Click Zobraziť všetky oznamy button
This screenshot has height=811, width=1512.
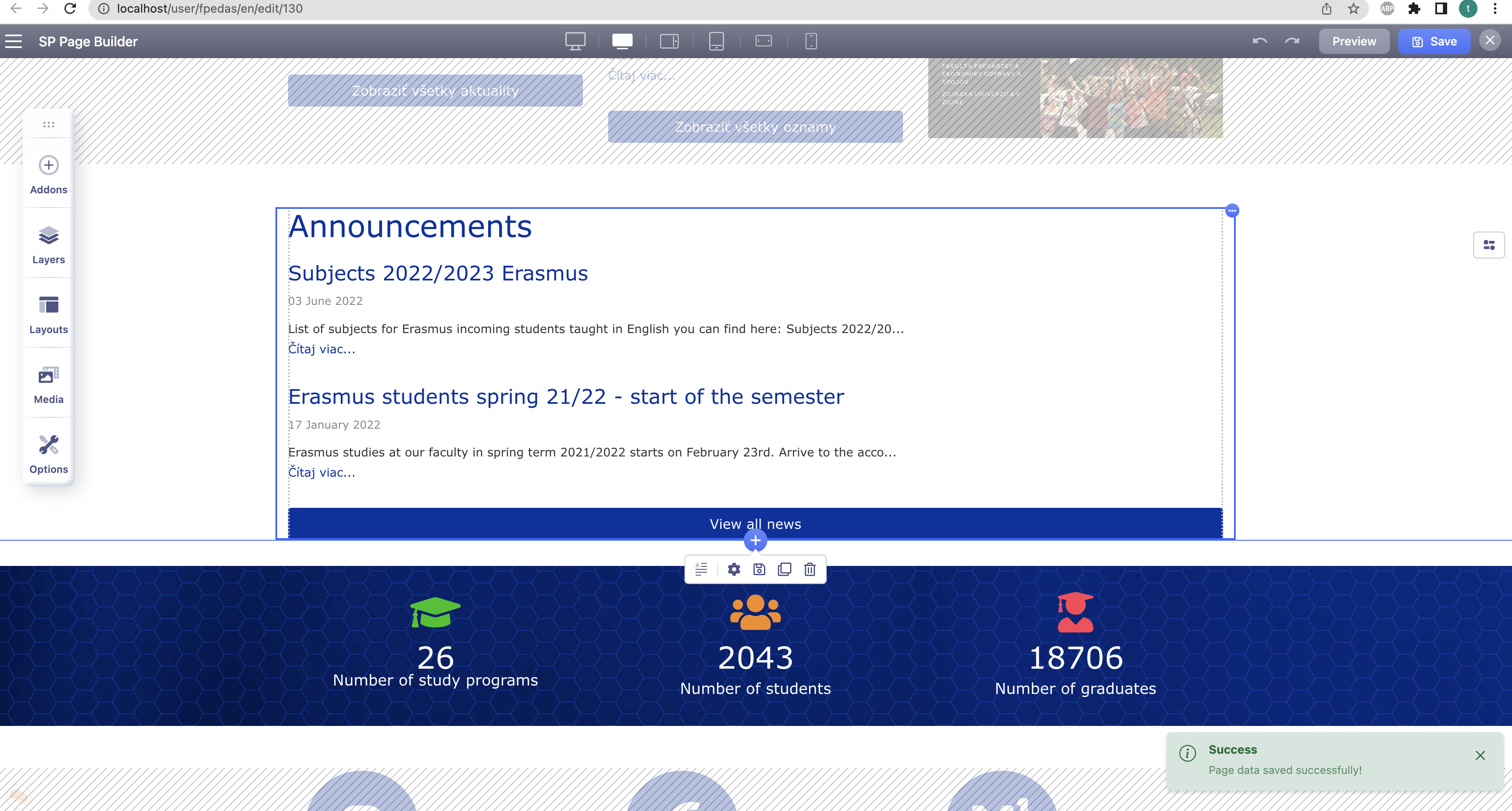(x=756, y=127)
